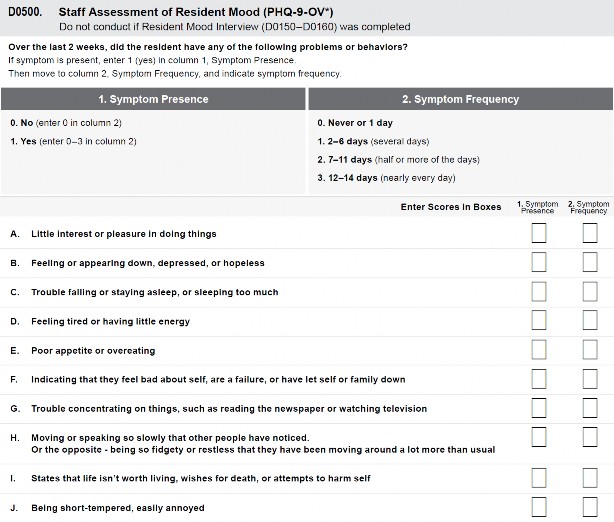This screenshot has width=614, height=522.
Task: Focus Symptom Frequency box for trouble concentrating row
Action: 590,408
